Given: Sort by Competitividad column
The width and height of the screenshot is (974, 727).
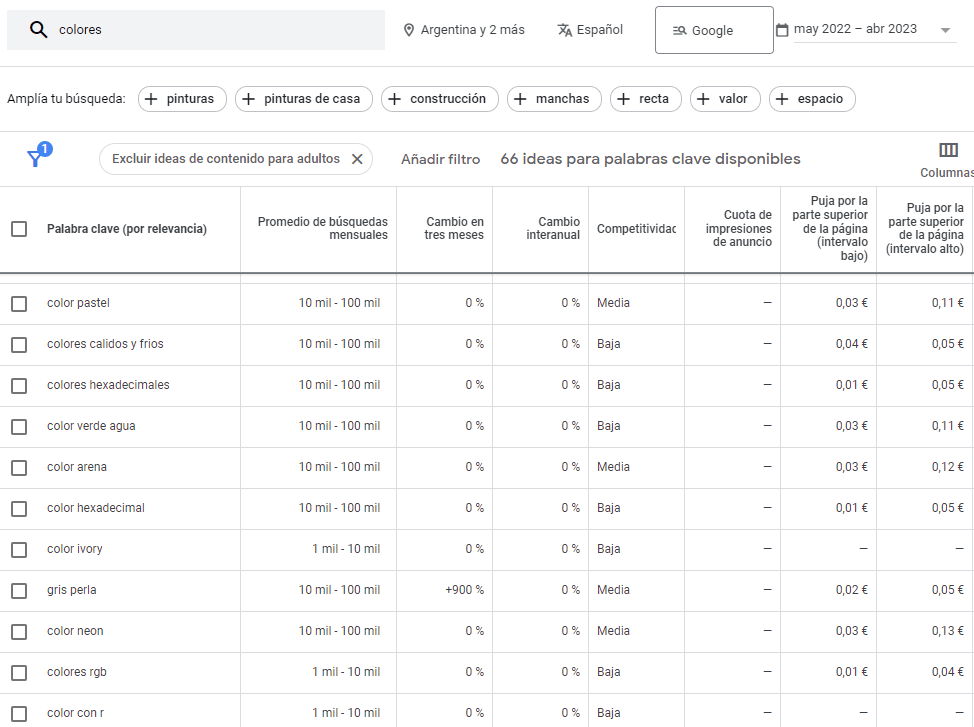Looking at the screenshot, I should click(x=636, y=229).
